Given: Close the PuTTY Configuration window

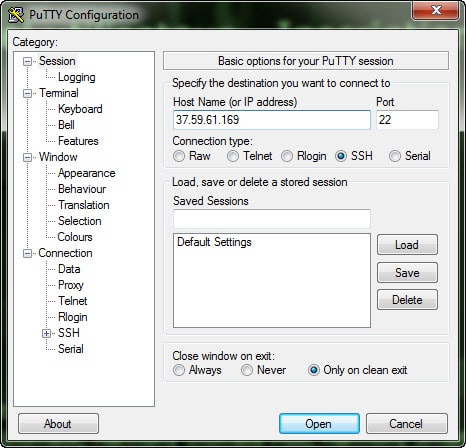Looking at the screenshot, I should click(x=435, y=10).
